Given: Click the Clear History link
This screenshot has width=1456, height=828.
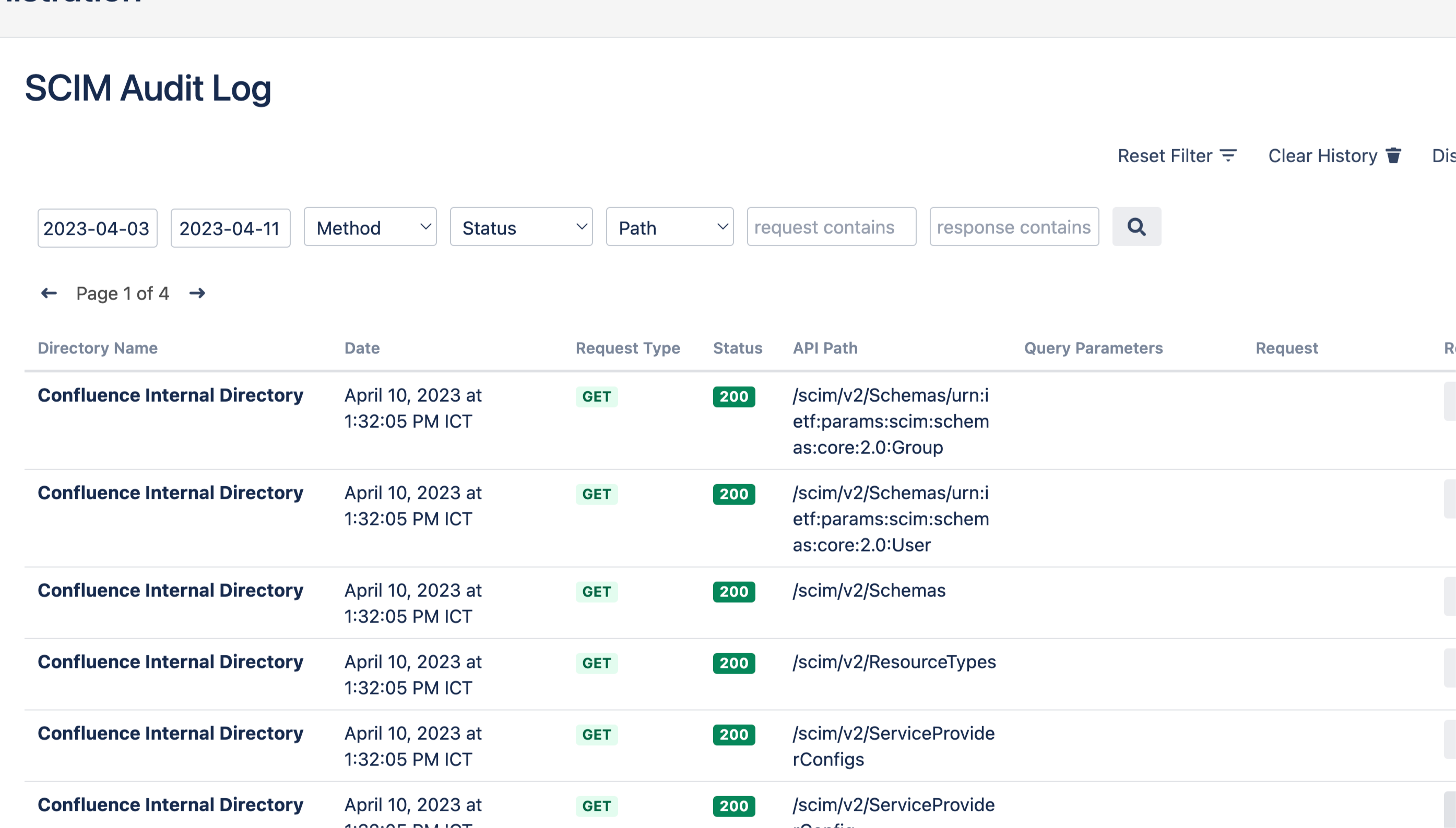Looking at the screenshot, I should [x=1322, y=156].
